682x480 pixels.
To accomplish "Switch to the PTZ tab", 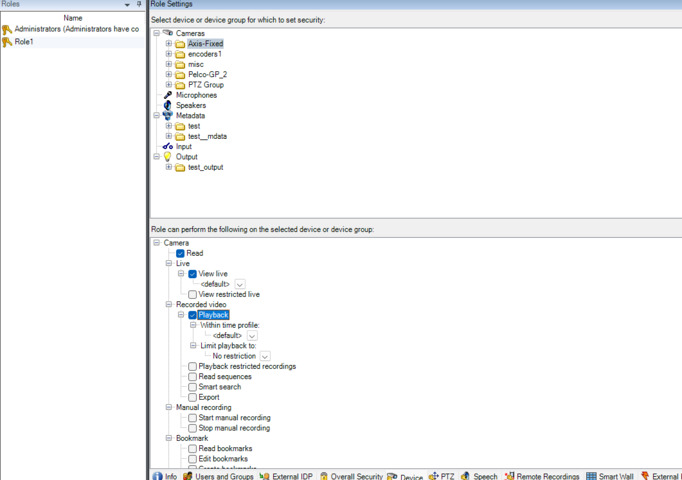I will pyautogui.click(x=441, y=476).
